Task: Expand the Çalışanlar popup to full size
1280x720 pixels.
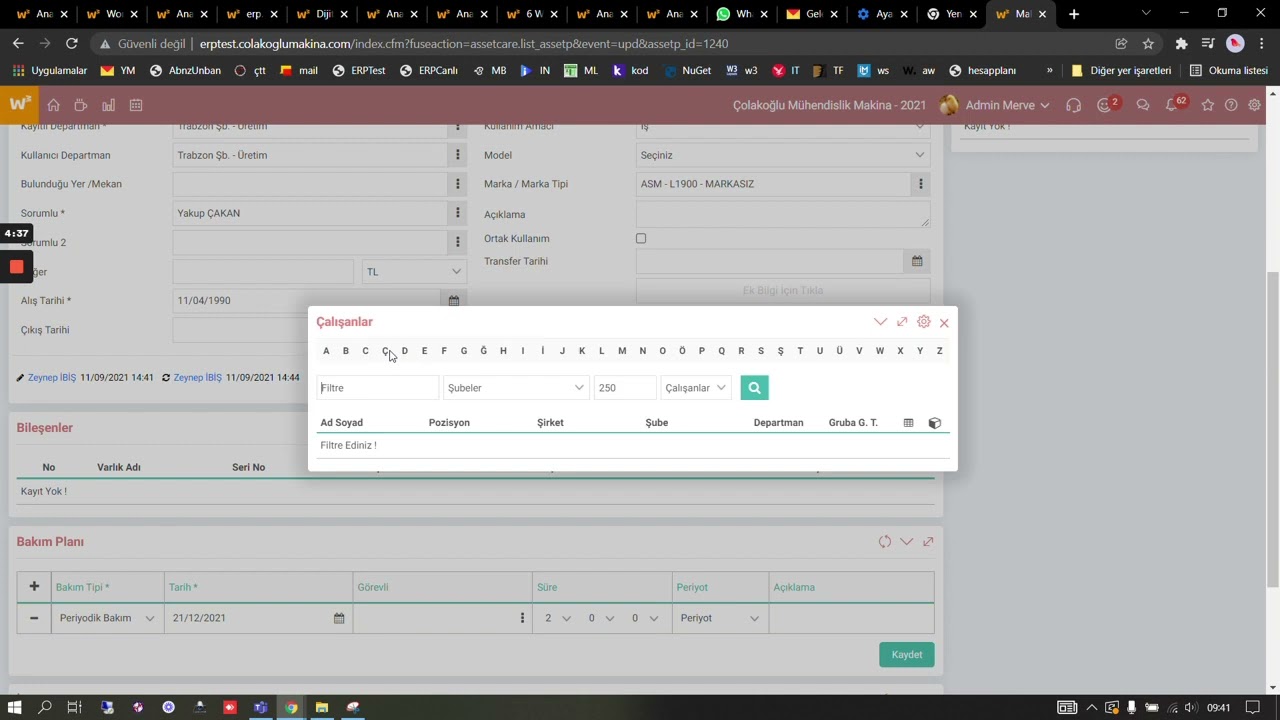Action: tap(902, 322)
